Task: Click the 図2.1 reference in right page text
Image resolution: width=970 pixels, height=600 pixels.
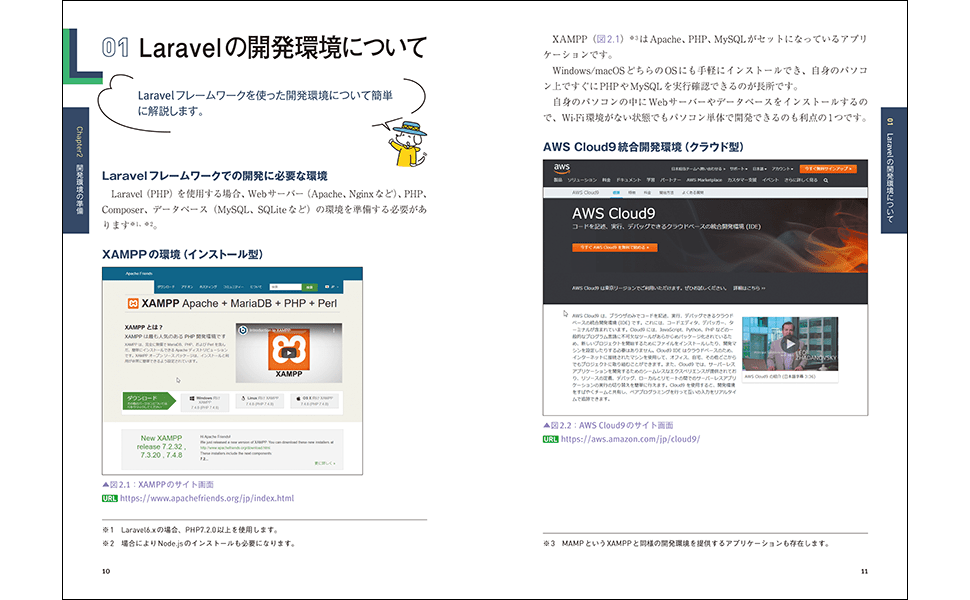Action: 610,39
